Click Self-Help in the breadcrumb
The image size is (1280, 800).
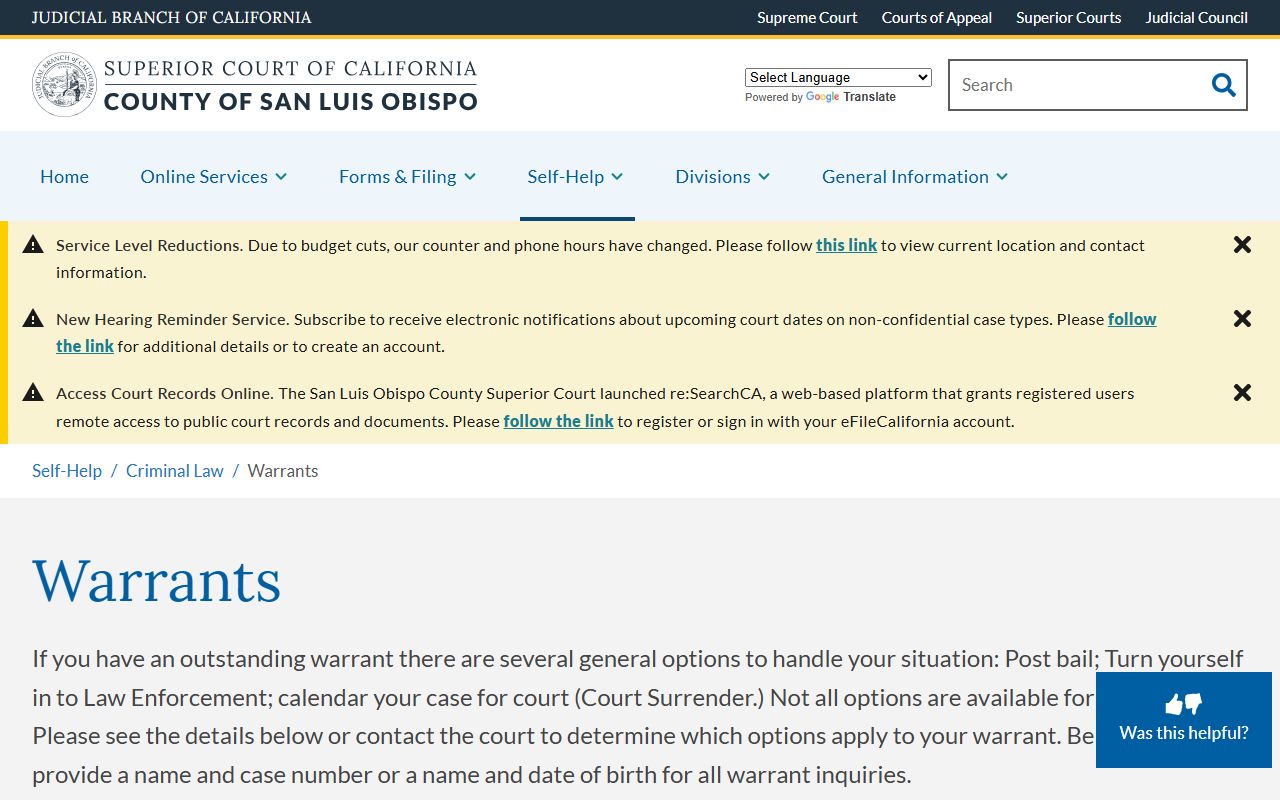[x=67, y=471]
